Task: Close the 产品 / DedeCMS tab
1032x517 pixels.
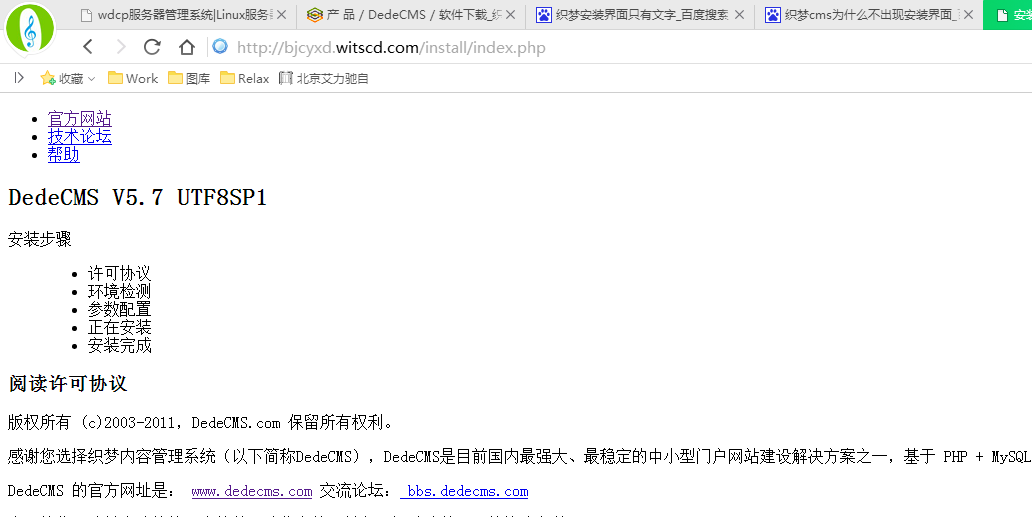Action: coord(510,14)
